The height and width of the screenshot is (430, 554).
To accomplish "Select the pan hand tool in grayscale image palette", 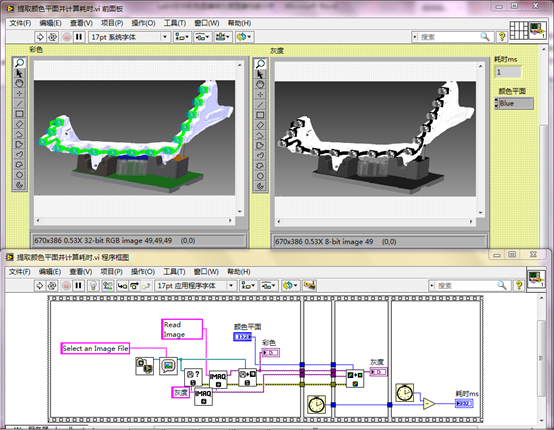I will pos(260,84).
